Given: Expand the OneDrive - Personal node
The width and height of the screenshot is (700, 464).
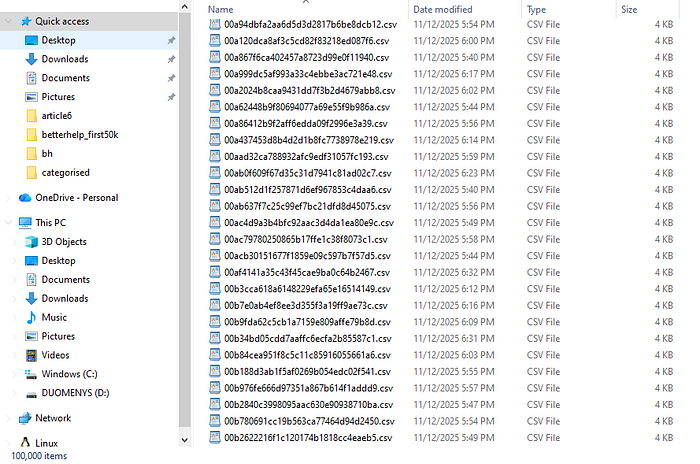Looking at the screenshot, I should coord(8,198).
